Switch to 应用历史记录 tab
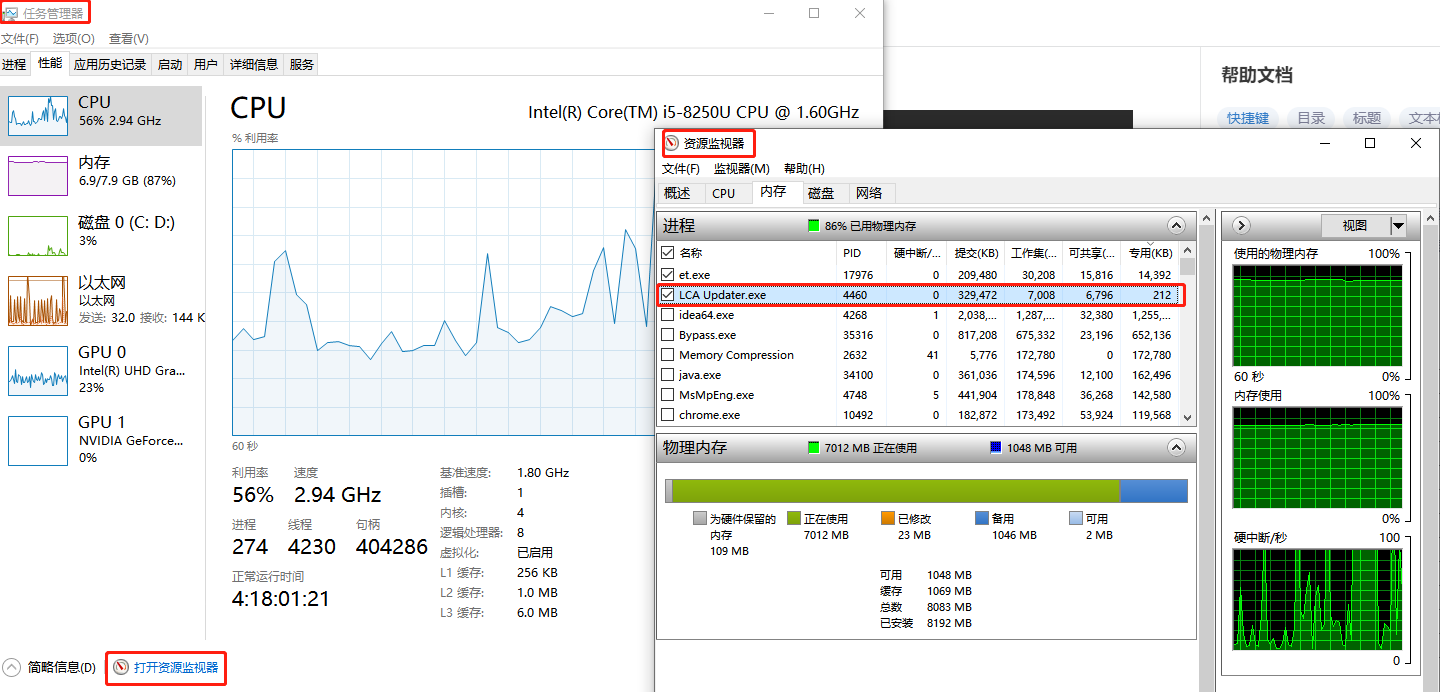 point(110,65)
